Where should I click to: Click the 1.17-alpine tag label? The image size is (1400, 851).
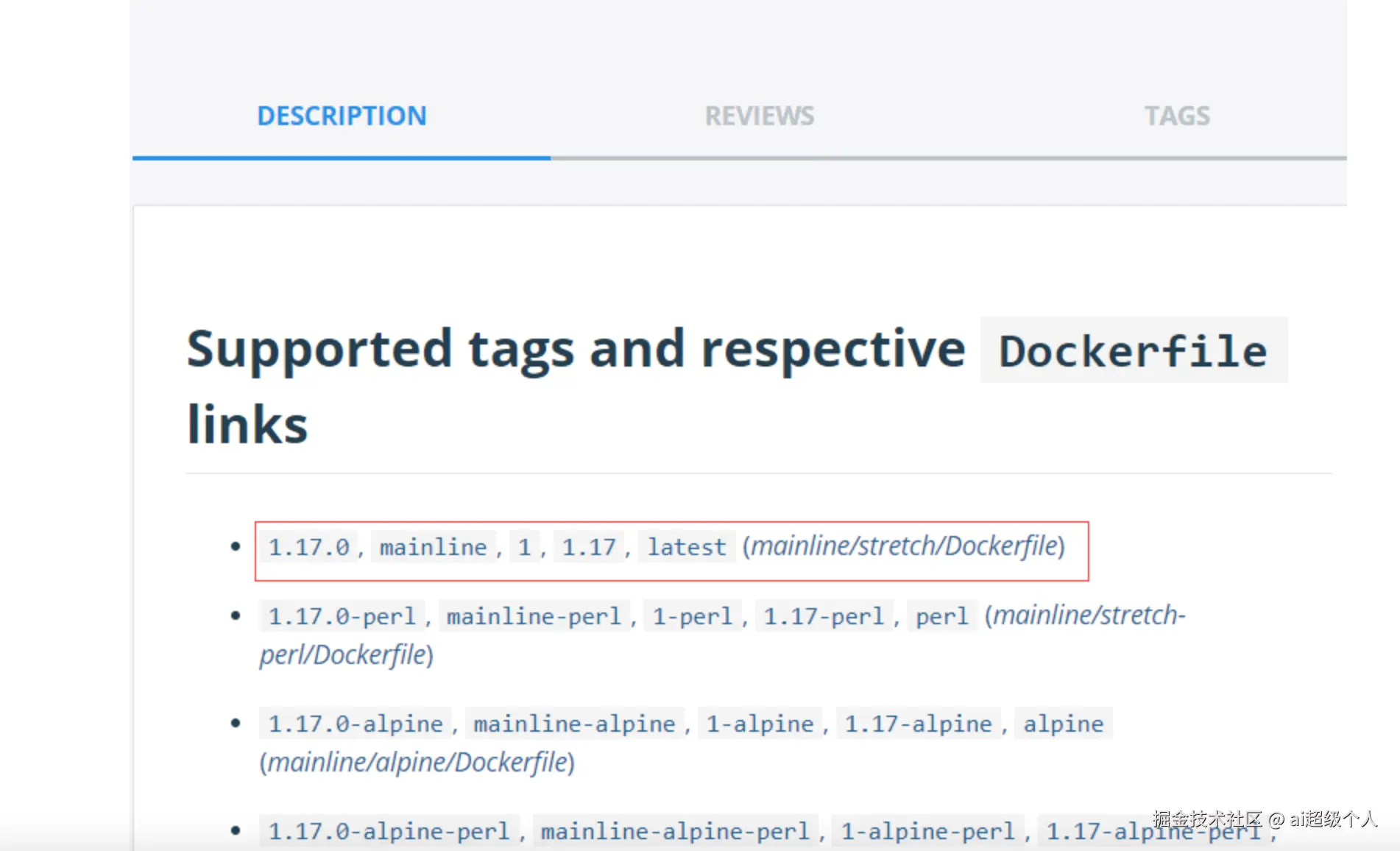[x=918, y=724]
